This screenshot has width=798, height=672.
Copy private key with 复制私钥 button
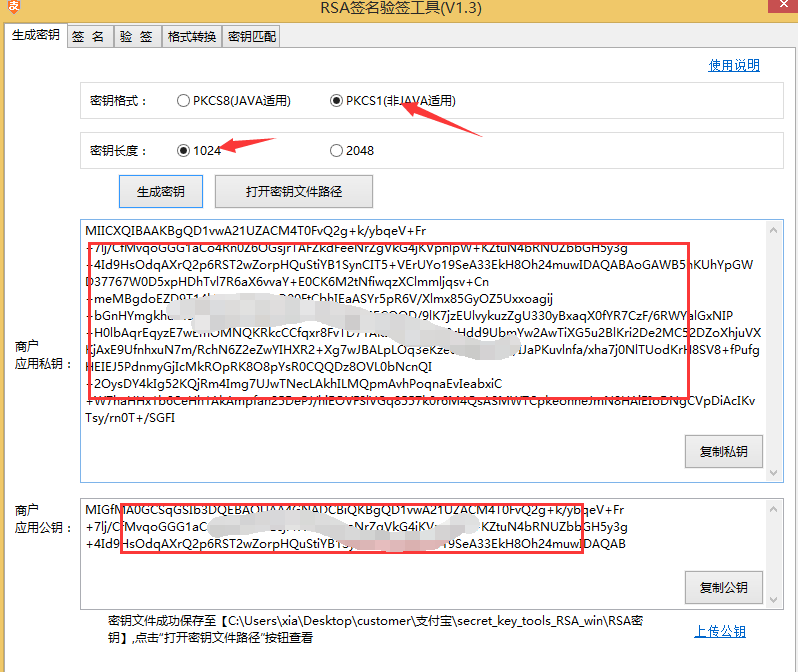coord(724,451)
